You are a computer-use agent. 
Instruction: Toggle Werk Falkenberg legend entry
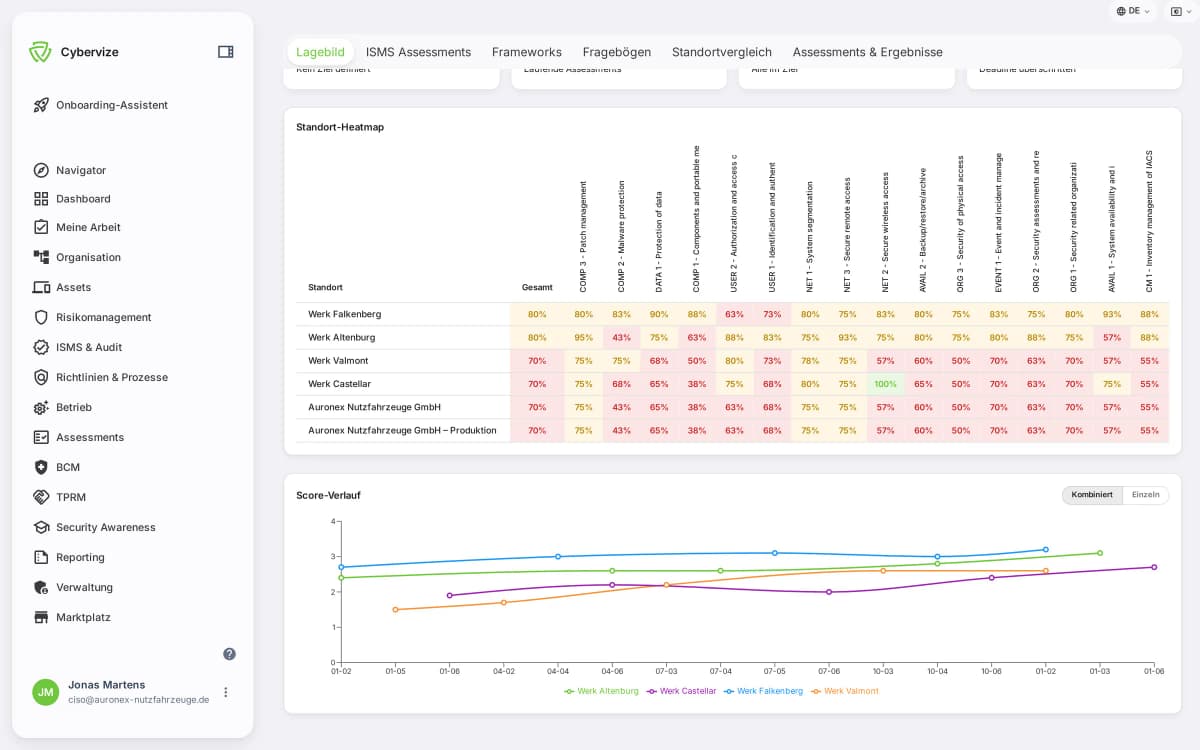(763, 691)
